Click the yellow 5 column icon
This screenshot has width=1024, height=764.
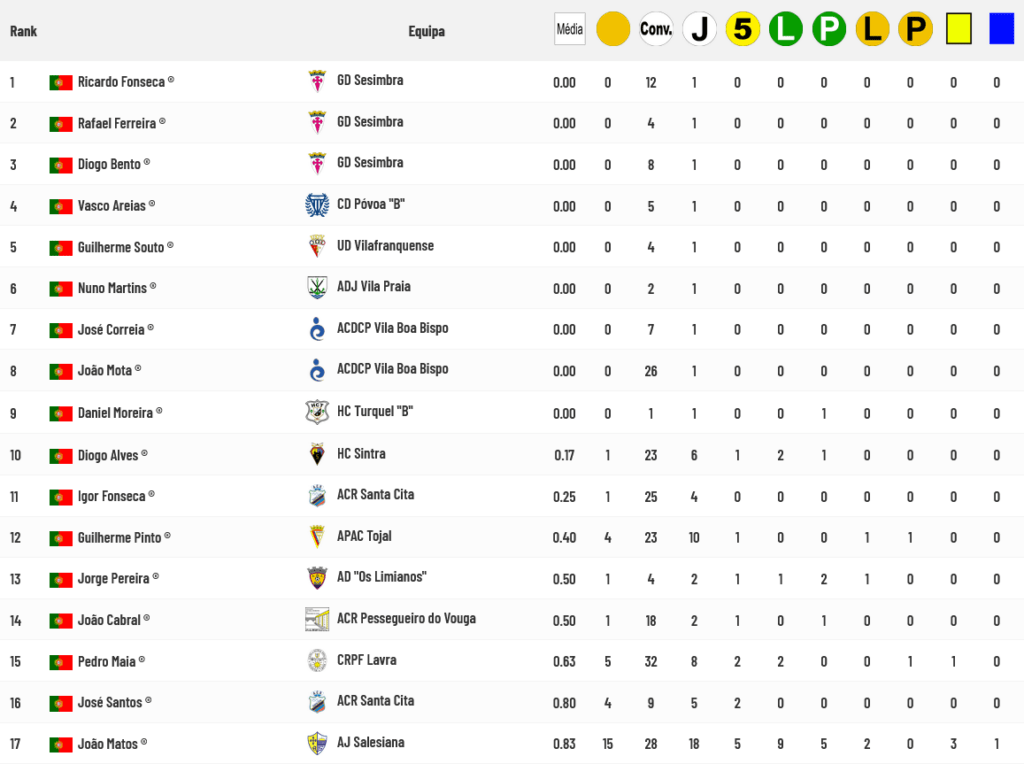click(743, 29)
